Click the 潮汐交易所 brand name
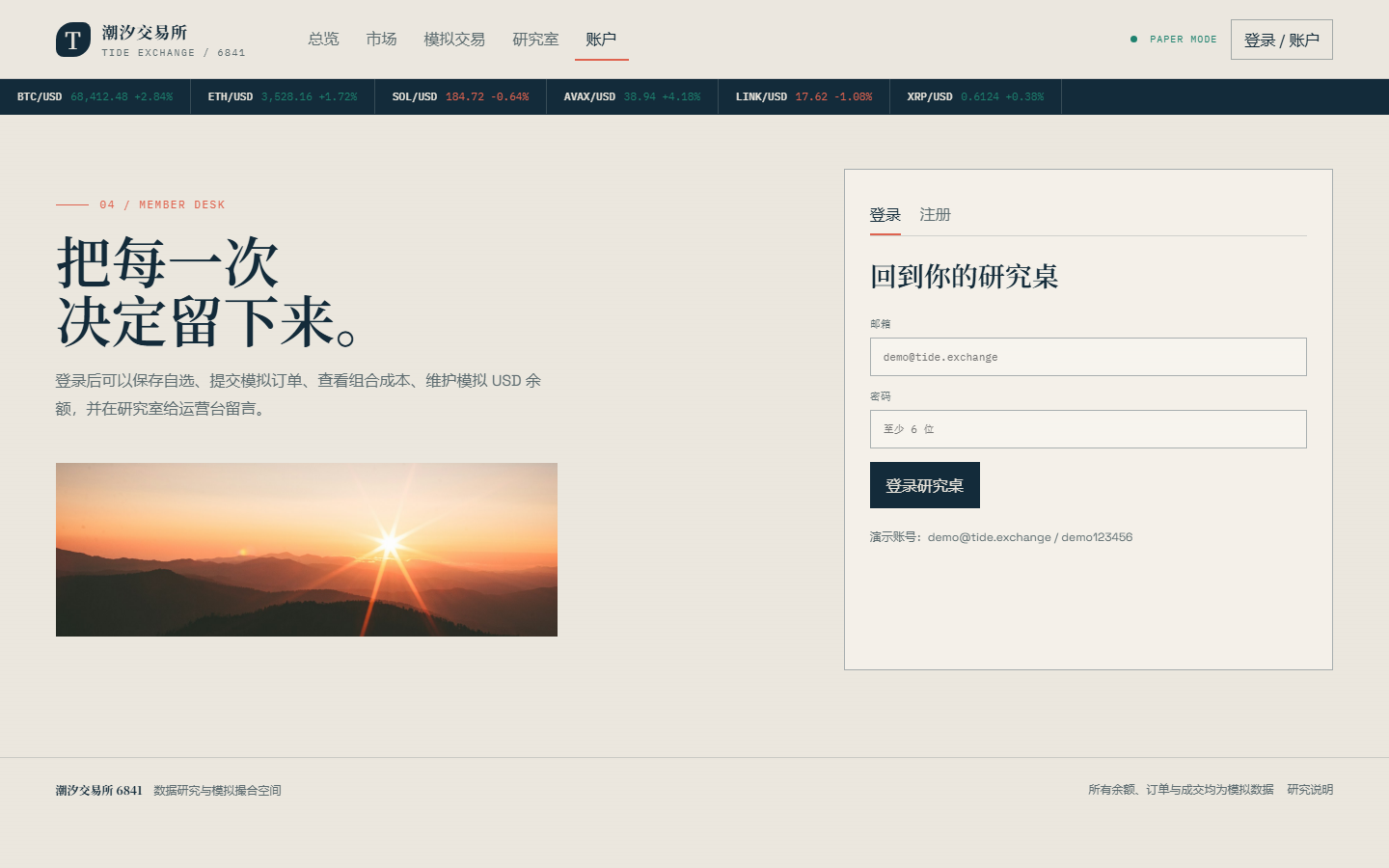Image resolution: width=1389 pixels, height=868 pixels. pos(145,33)
